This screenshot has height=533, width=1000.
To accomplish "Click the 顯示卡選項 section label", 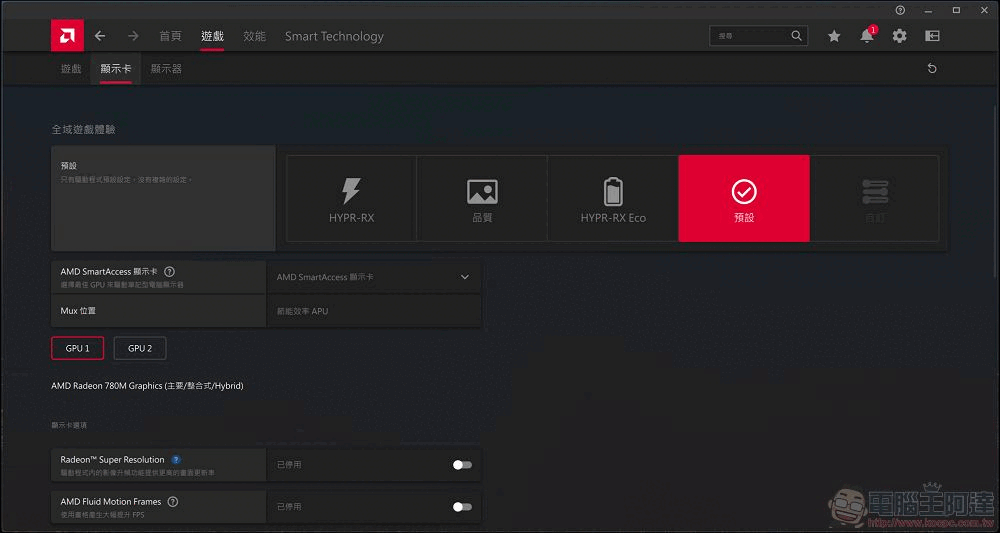I will 69,425.
